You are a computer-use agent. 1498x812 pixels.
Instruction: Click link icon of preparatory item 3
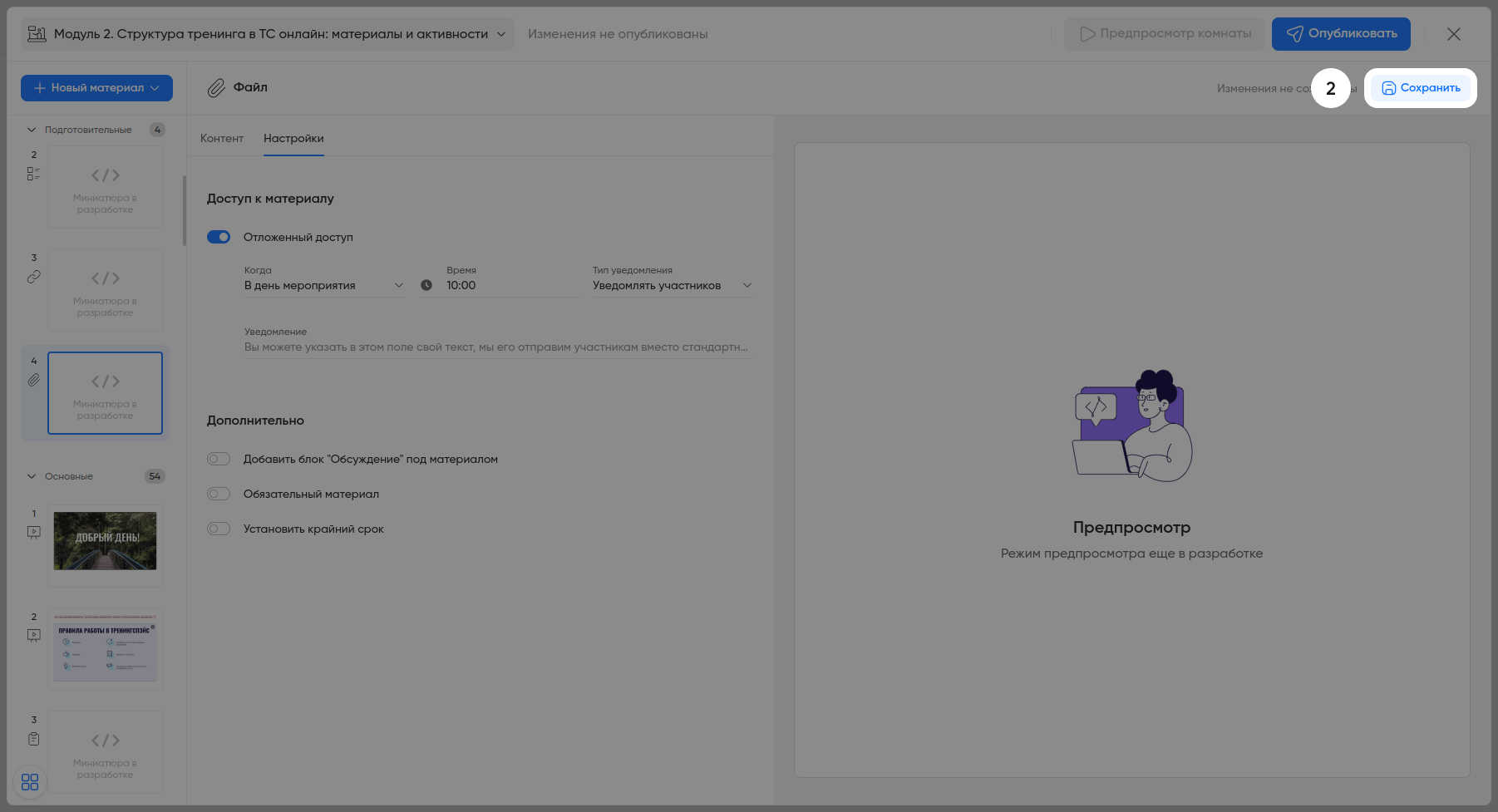[x=33, y=277]
